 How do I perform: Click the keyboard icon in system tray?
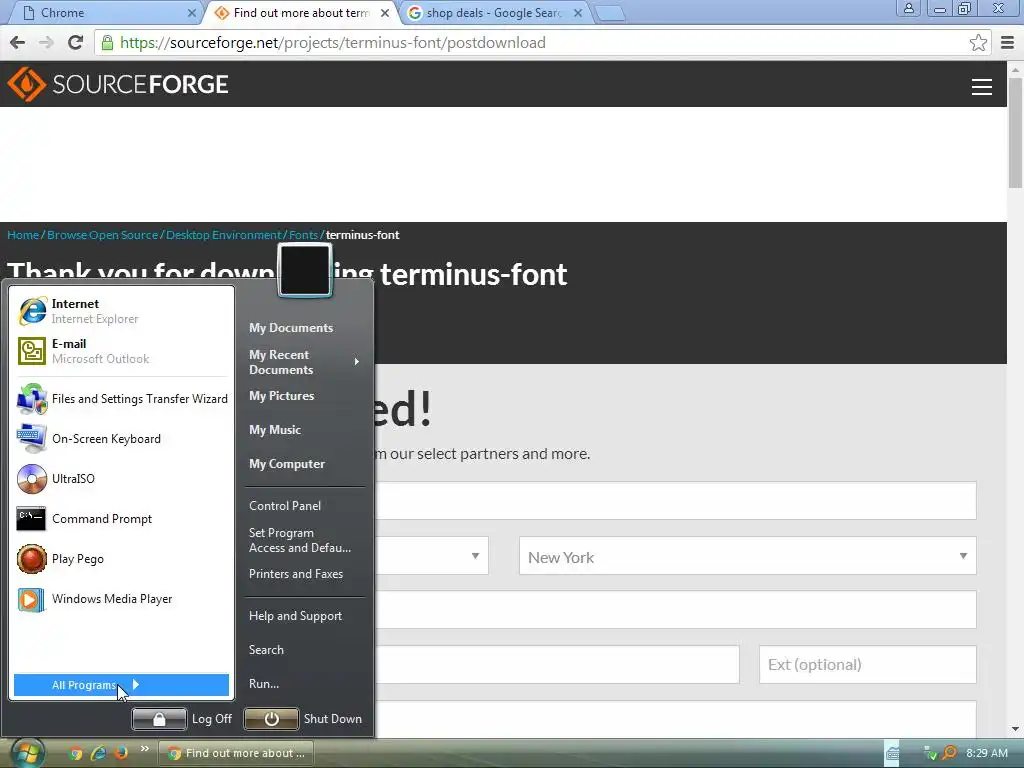pos(892,753)
